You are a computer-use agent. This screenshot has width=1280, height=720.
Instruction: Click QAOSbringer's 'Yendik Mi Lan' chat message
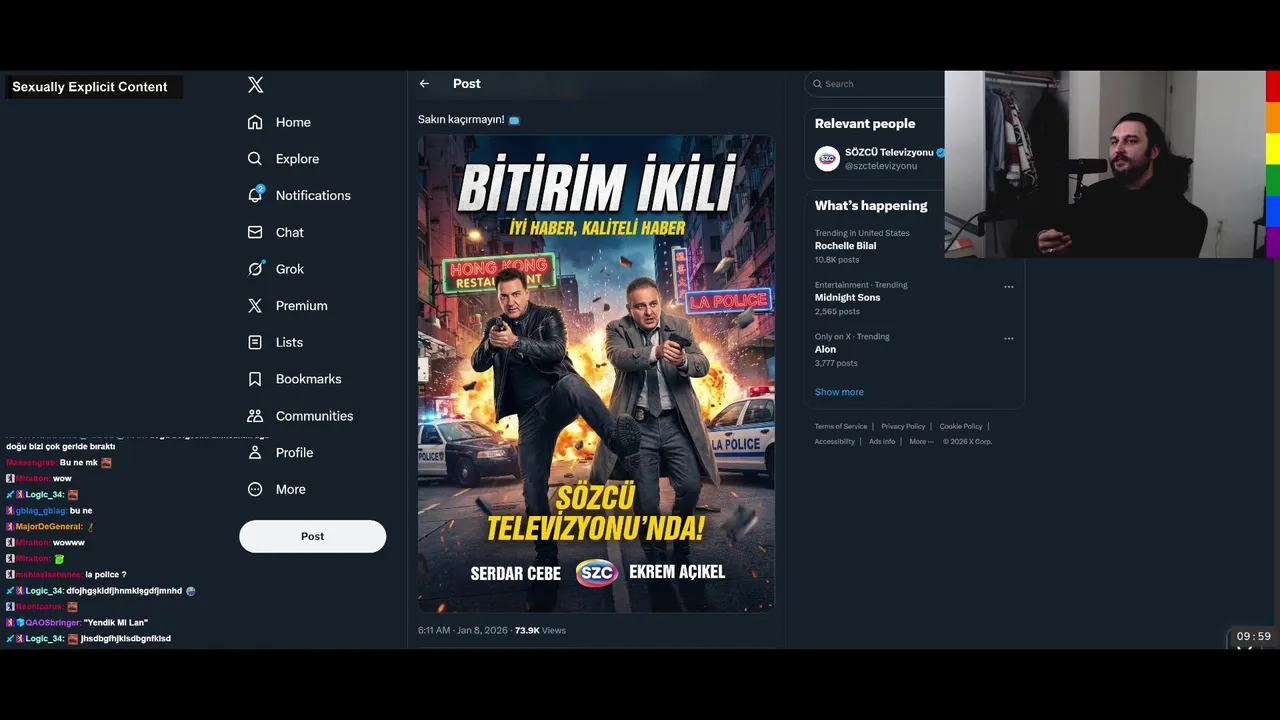[116, 623]
